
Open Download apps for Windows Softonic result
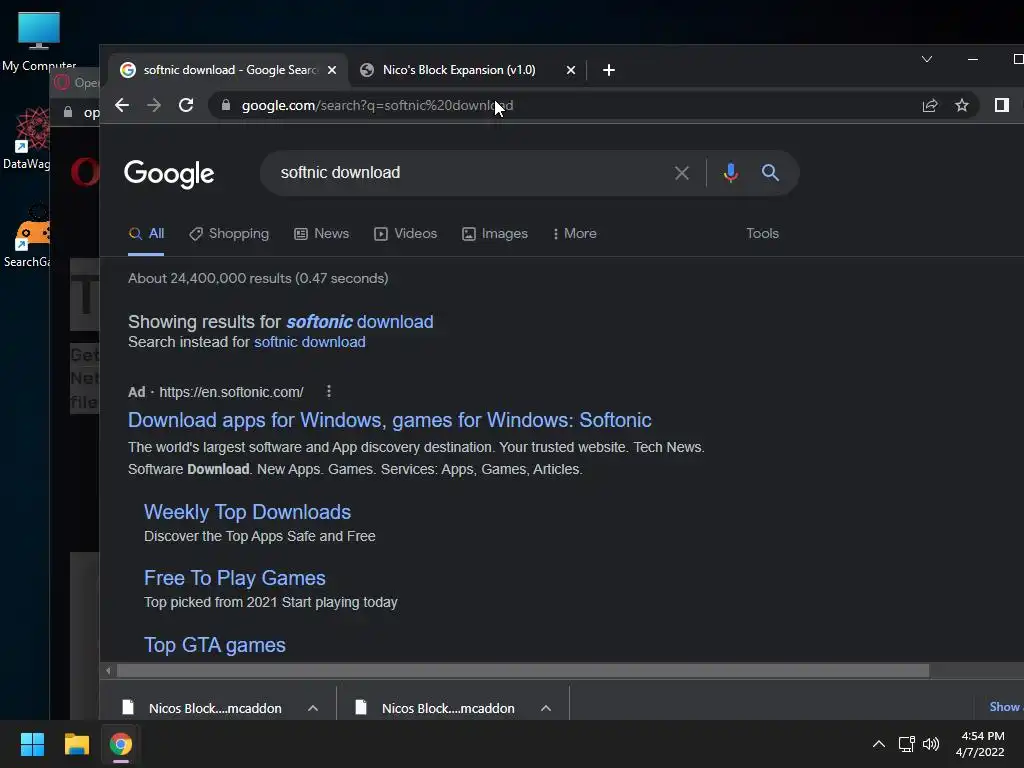[390, 420]
